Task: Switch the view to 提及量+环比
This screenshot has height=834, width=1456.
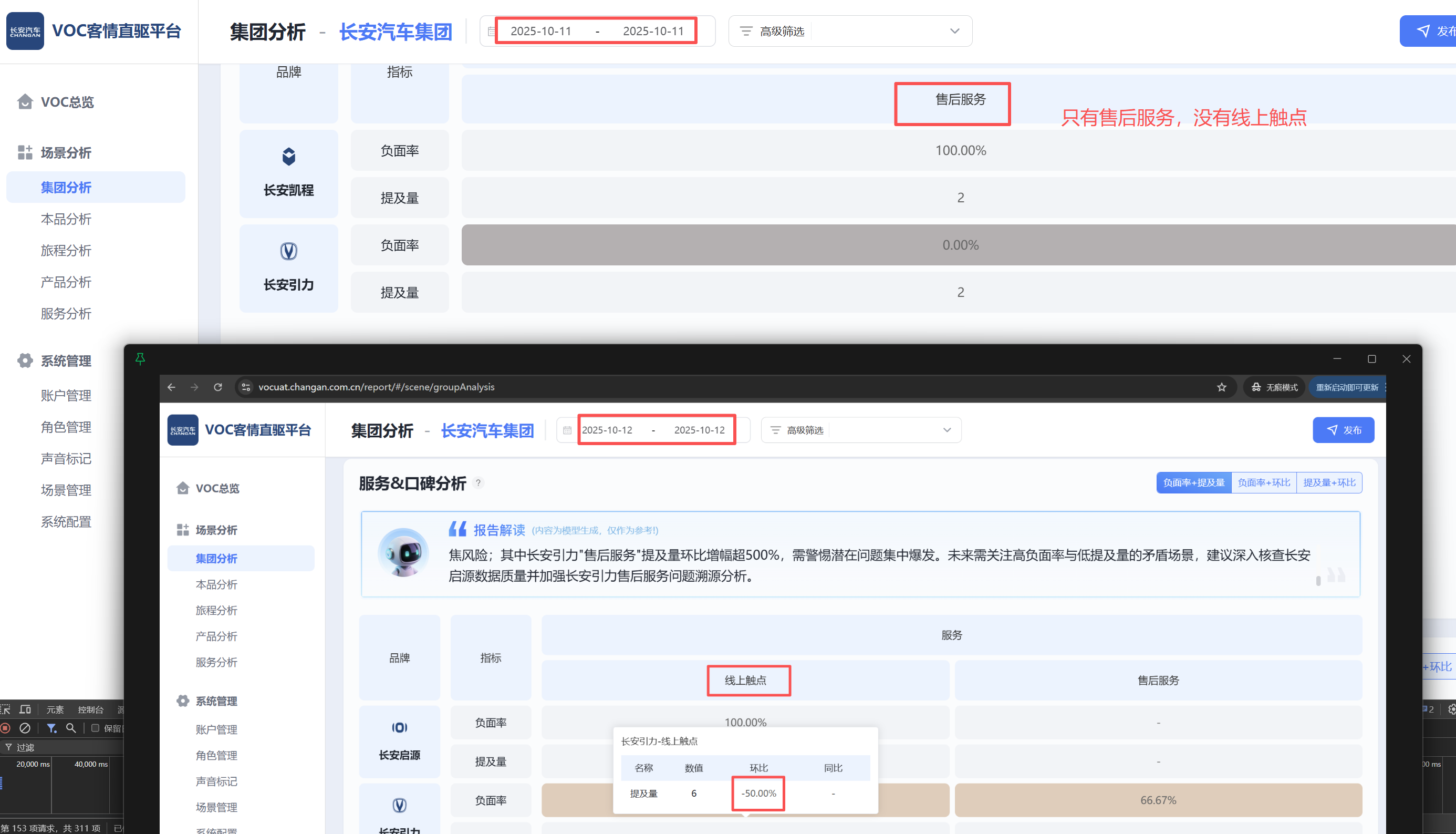Action: [x=1329, y=482]
